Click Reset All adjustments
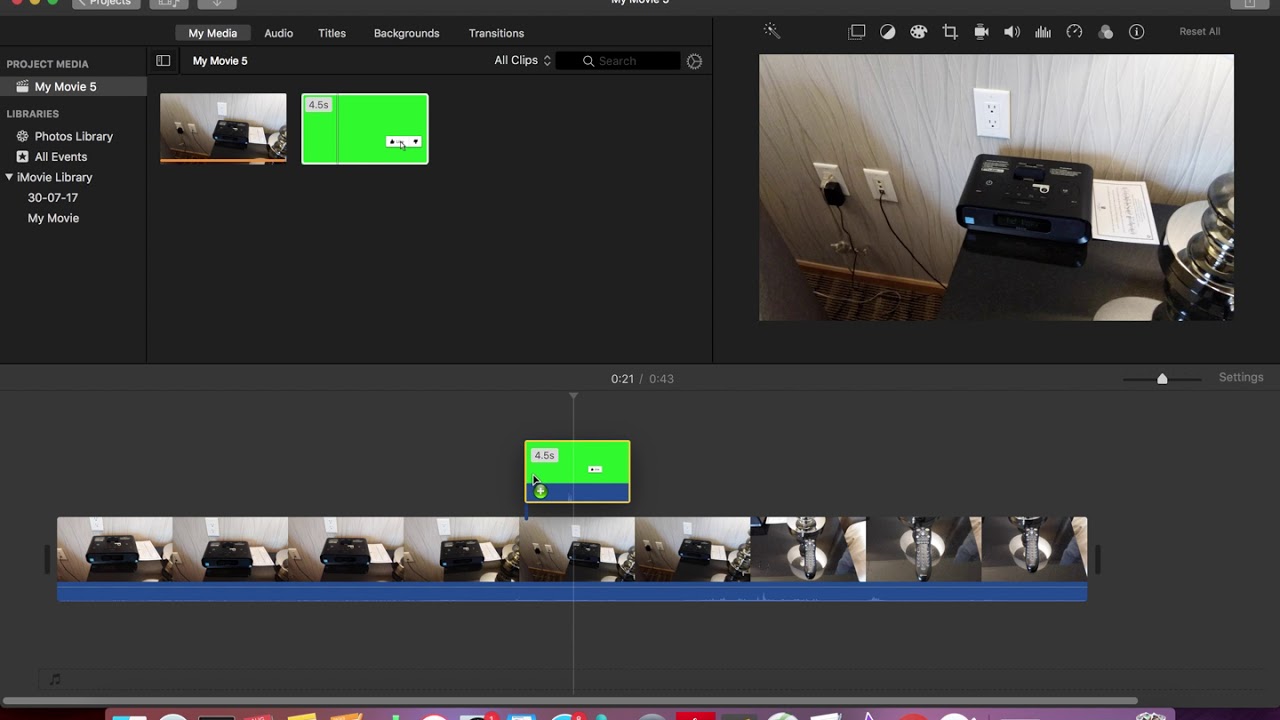 (1199, 32)
